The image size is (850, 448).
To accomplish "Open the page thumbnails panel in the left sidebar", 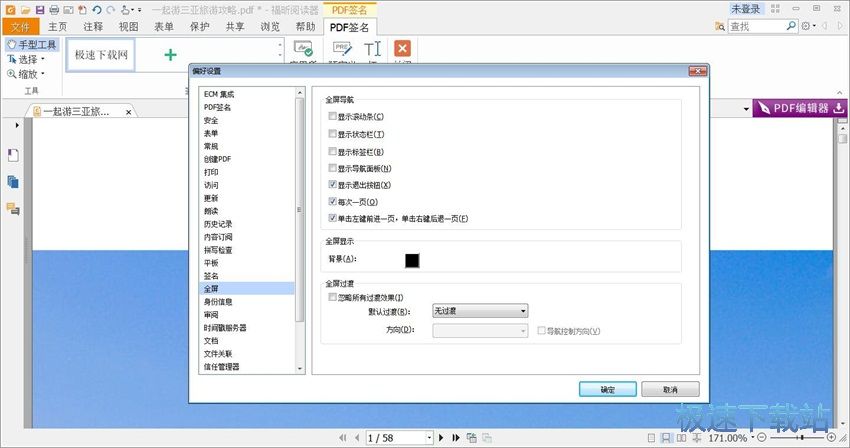I will [x=13, y=156].
